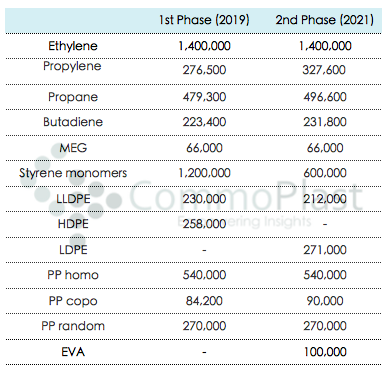
Task: Click the HDPE 258,000 value
Action: 204,224
